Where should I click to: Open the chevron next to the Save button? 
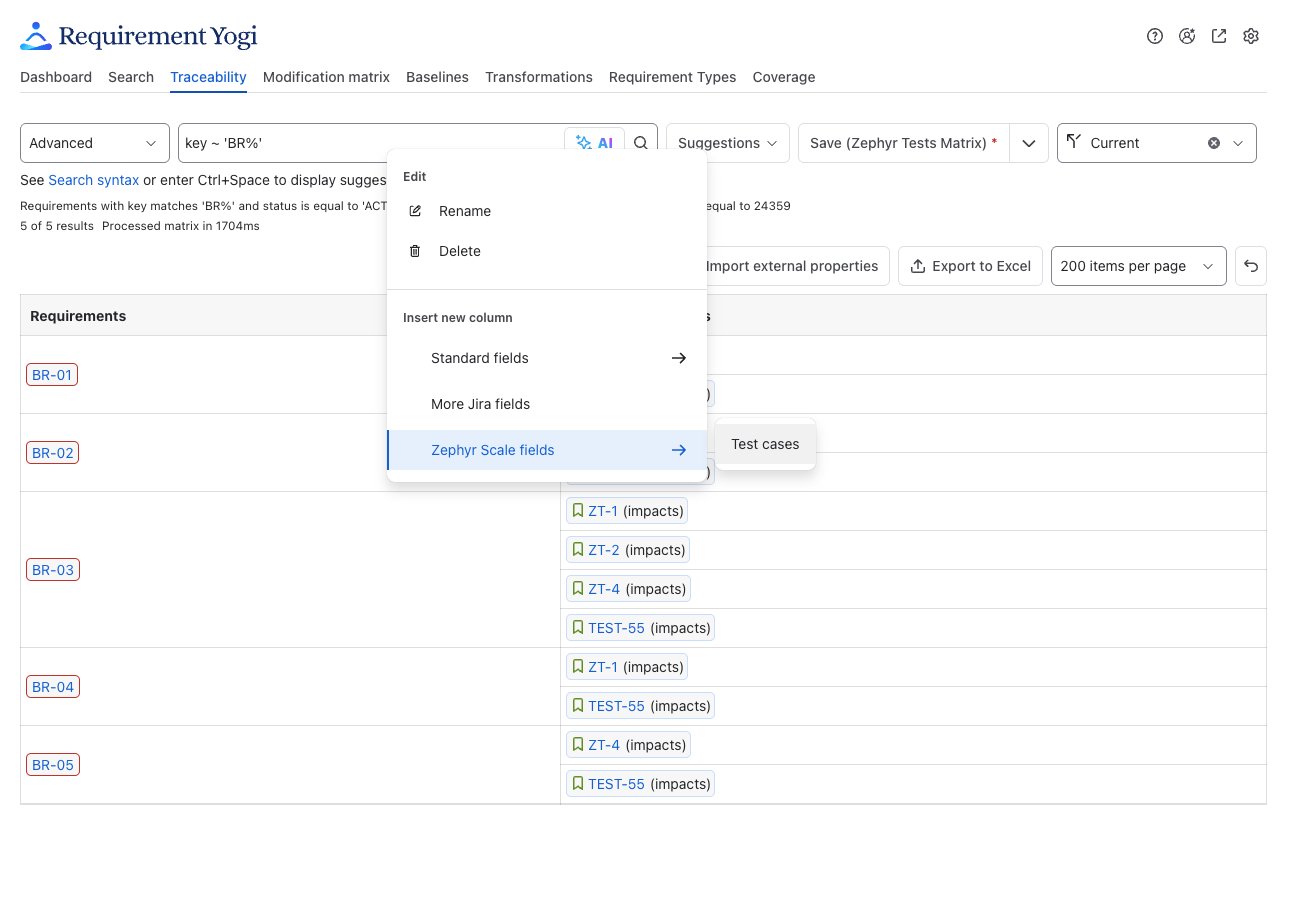pyautogui.click(x=1029, y=143)
